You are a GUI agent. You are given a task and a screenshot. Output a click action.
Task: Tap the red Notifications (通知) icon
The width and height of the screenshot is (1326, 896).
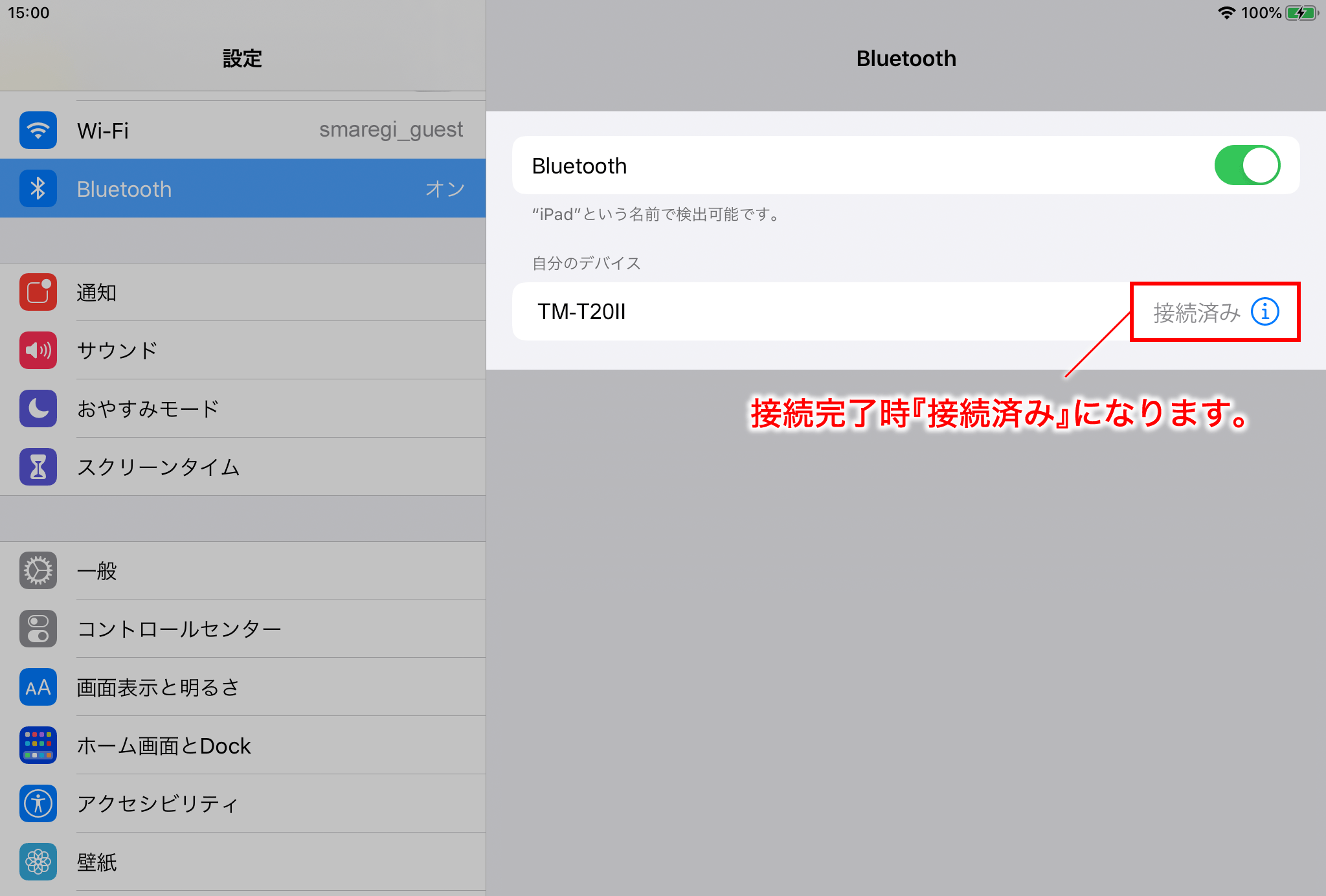coord(38,292)
